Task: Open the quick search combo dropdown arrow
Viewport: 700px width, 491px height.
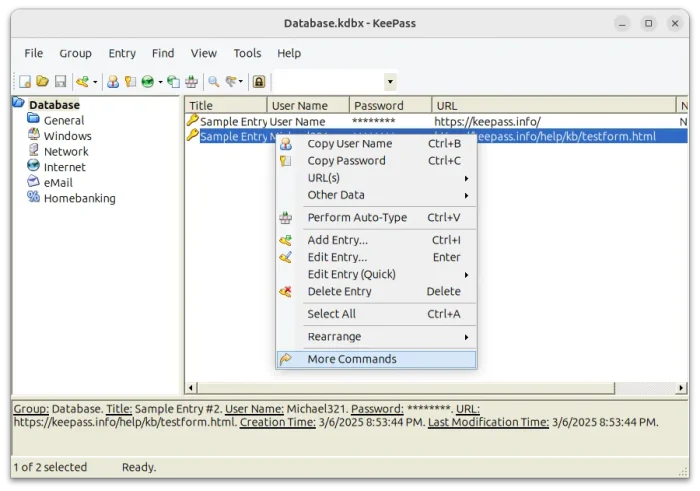Action: tap(390, 82)
